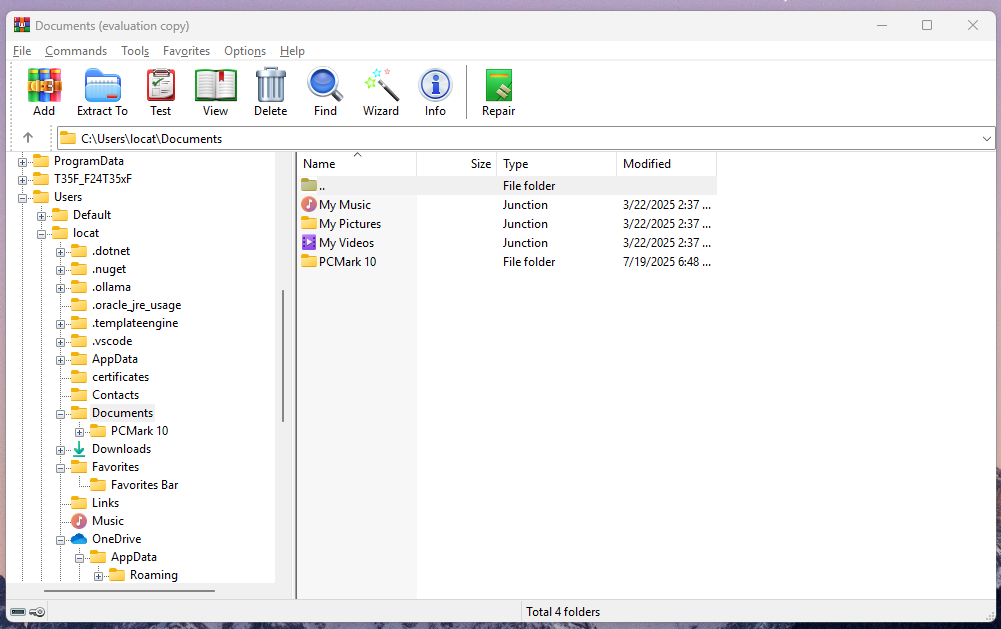Open the View file icon
The width and height of the screenshot is (1001, 629).
(215, 90)
